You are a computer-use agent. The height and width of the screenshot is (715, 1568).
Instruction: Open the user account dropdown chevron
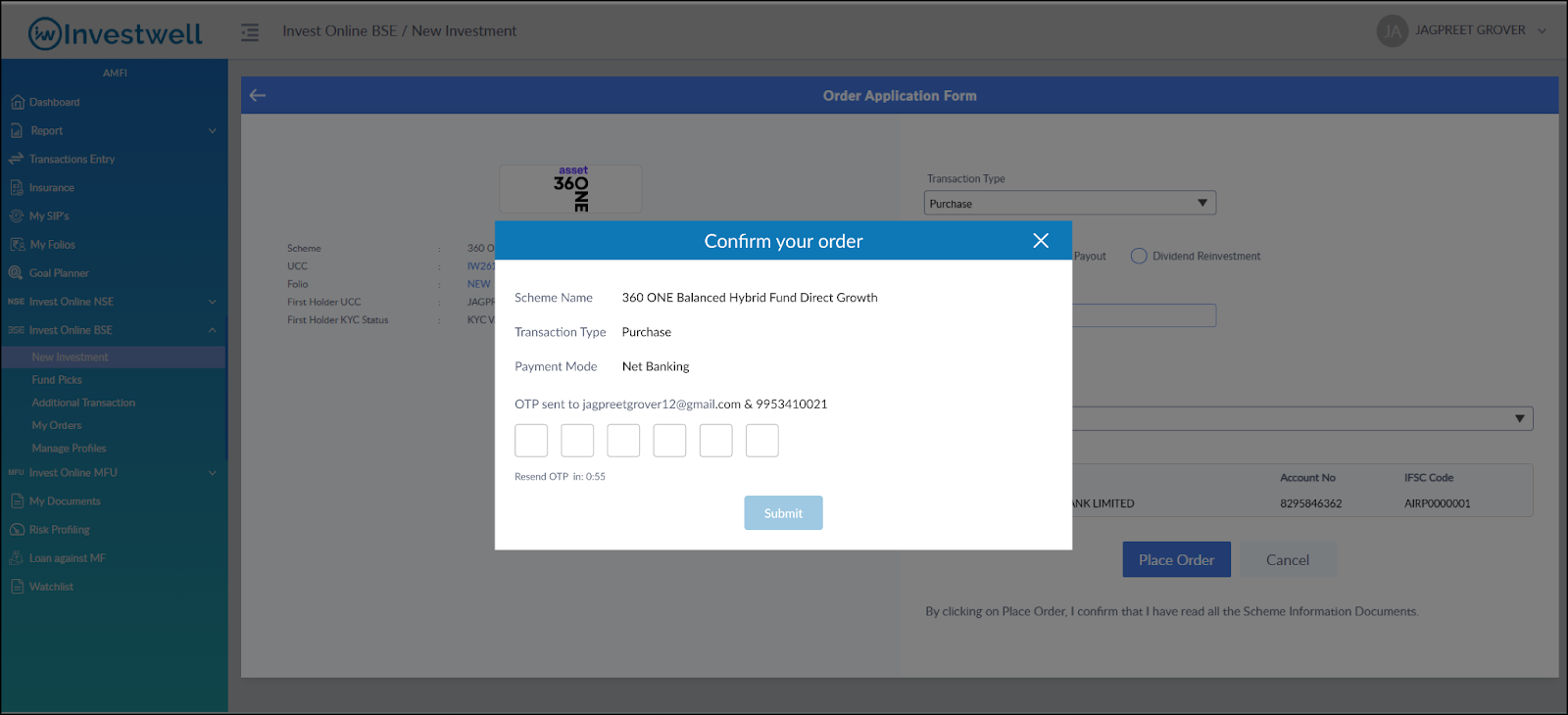pos(1542,30)
